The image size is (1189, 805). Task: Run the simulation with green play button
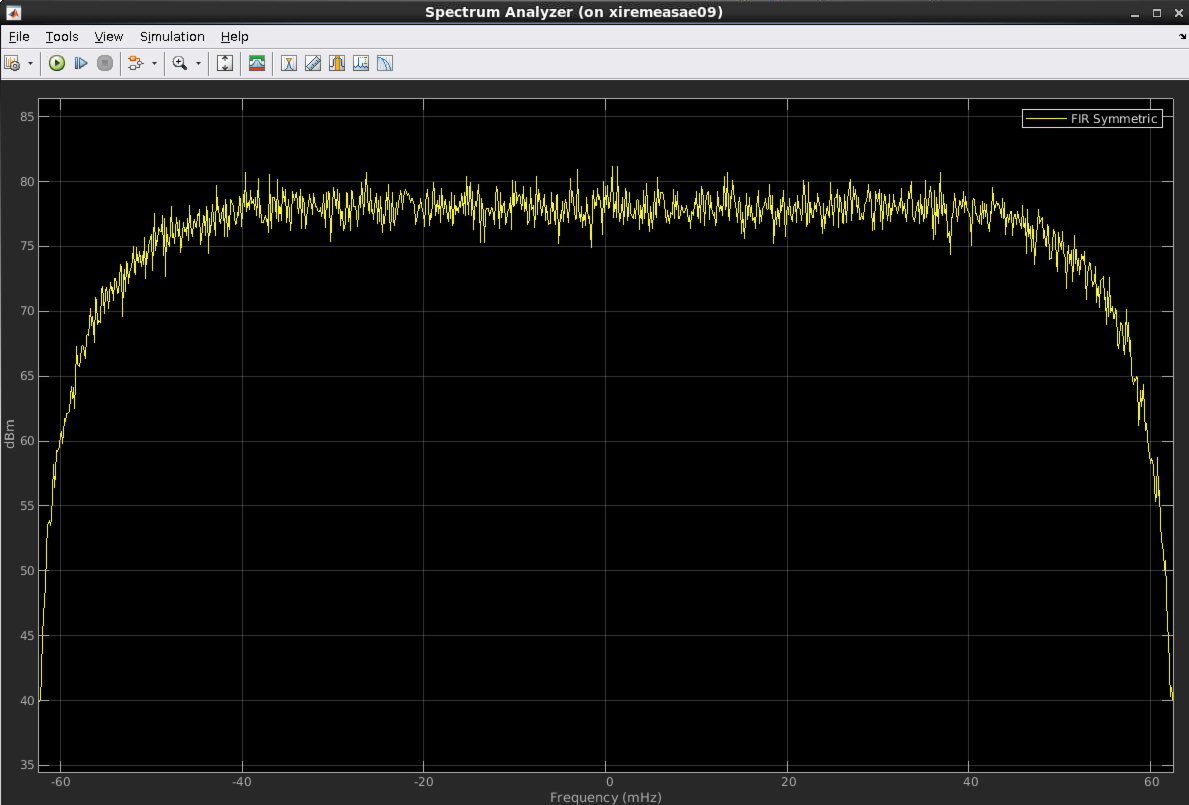point(57,63)
